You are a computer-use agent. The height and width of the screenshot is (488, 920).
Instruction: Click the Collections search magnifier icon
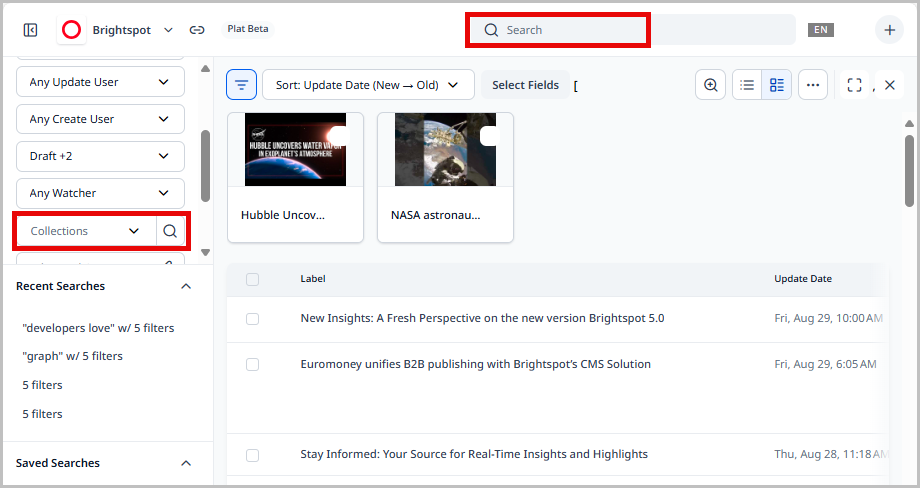tap(170, 231)
